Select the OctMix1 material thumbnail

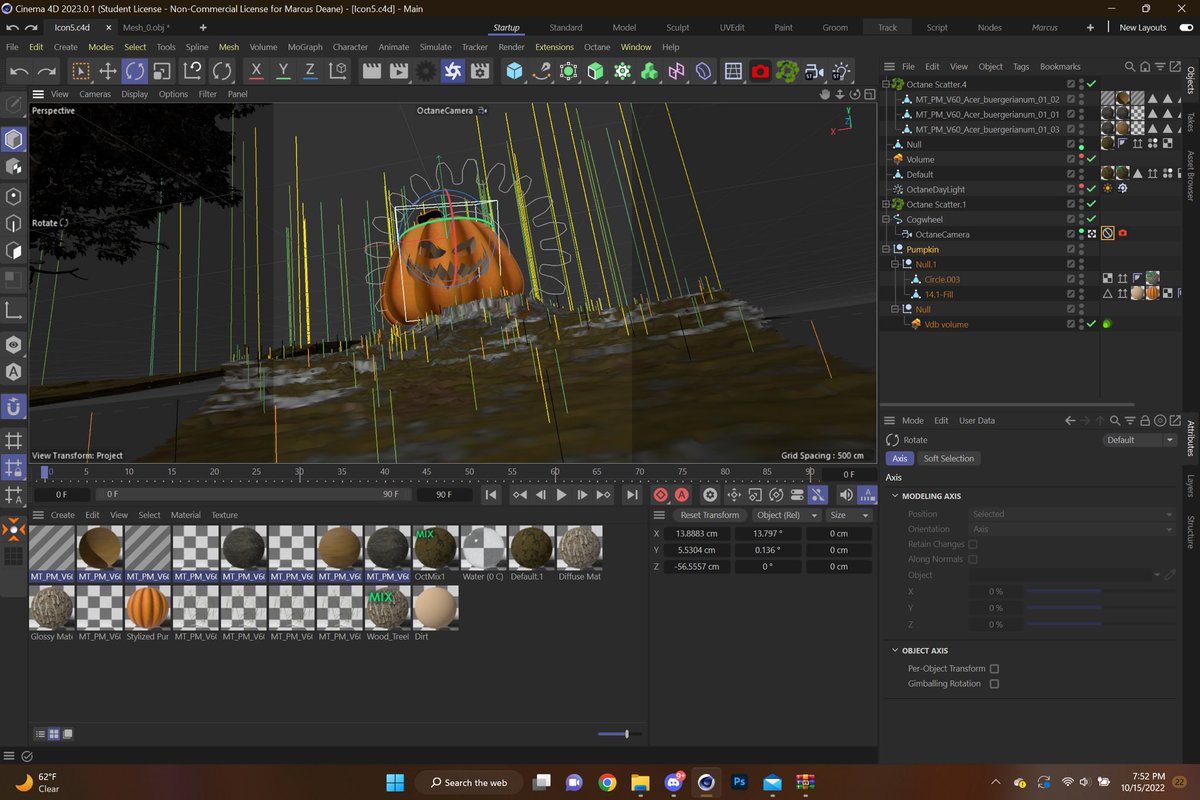coord(436,548)
